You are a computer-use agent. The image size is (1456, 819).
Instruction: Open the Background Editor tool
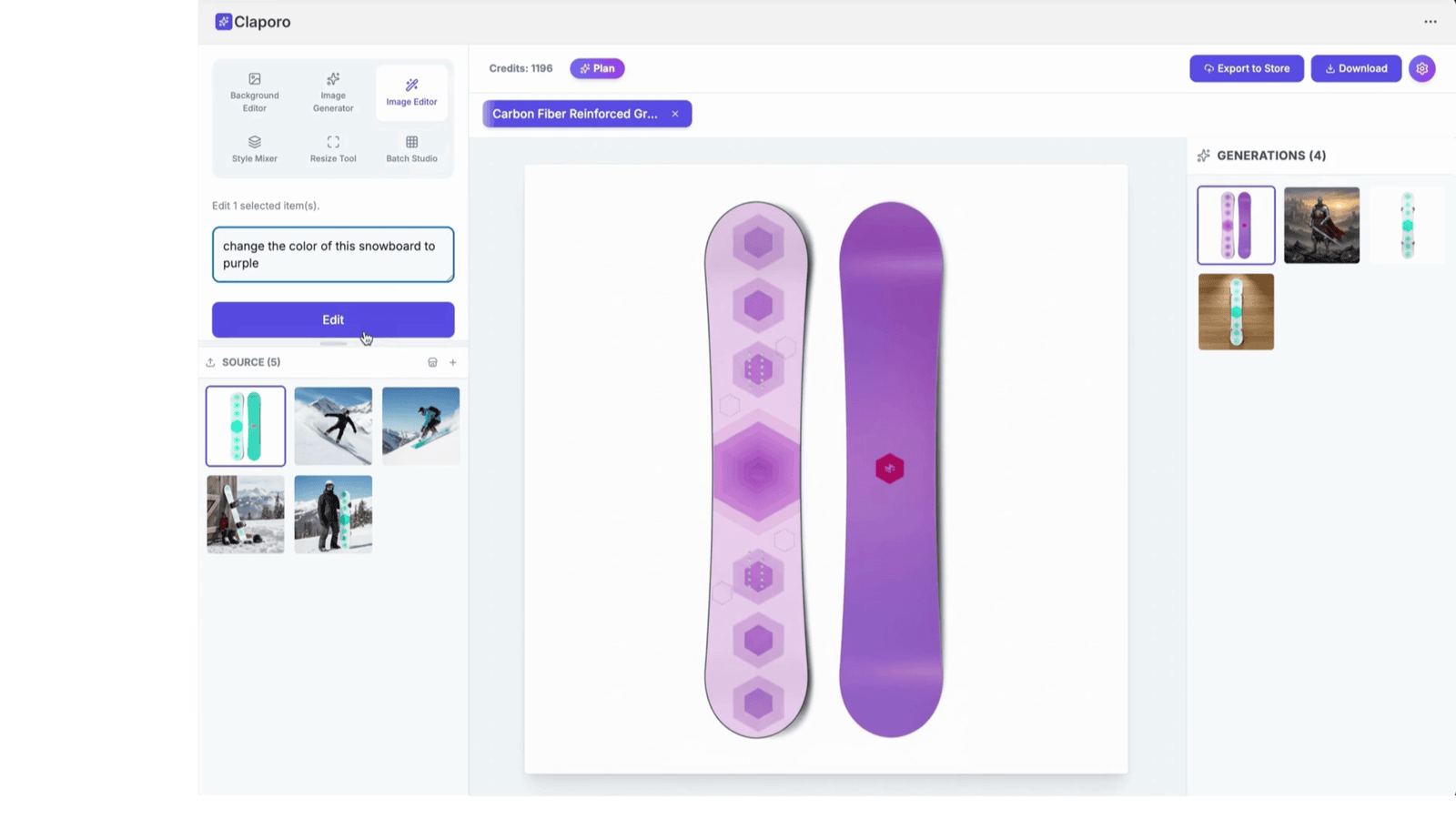coord(254,91)
